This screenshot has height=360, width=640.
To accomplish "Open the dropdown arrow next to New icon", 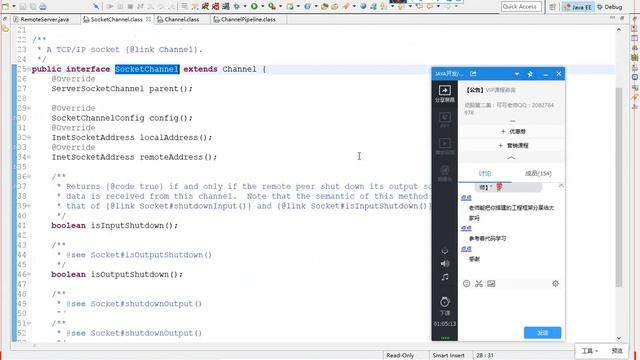I will (13, 7).
